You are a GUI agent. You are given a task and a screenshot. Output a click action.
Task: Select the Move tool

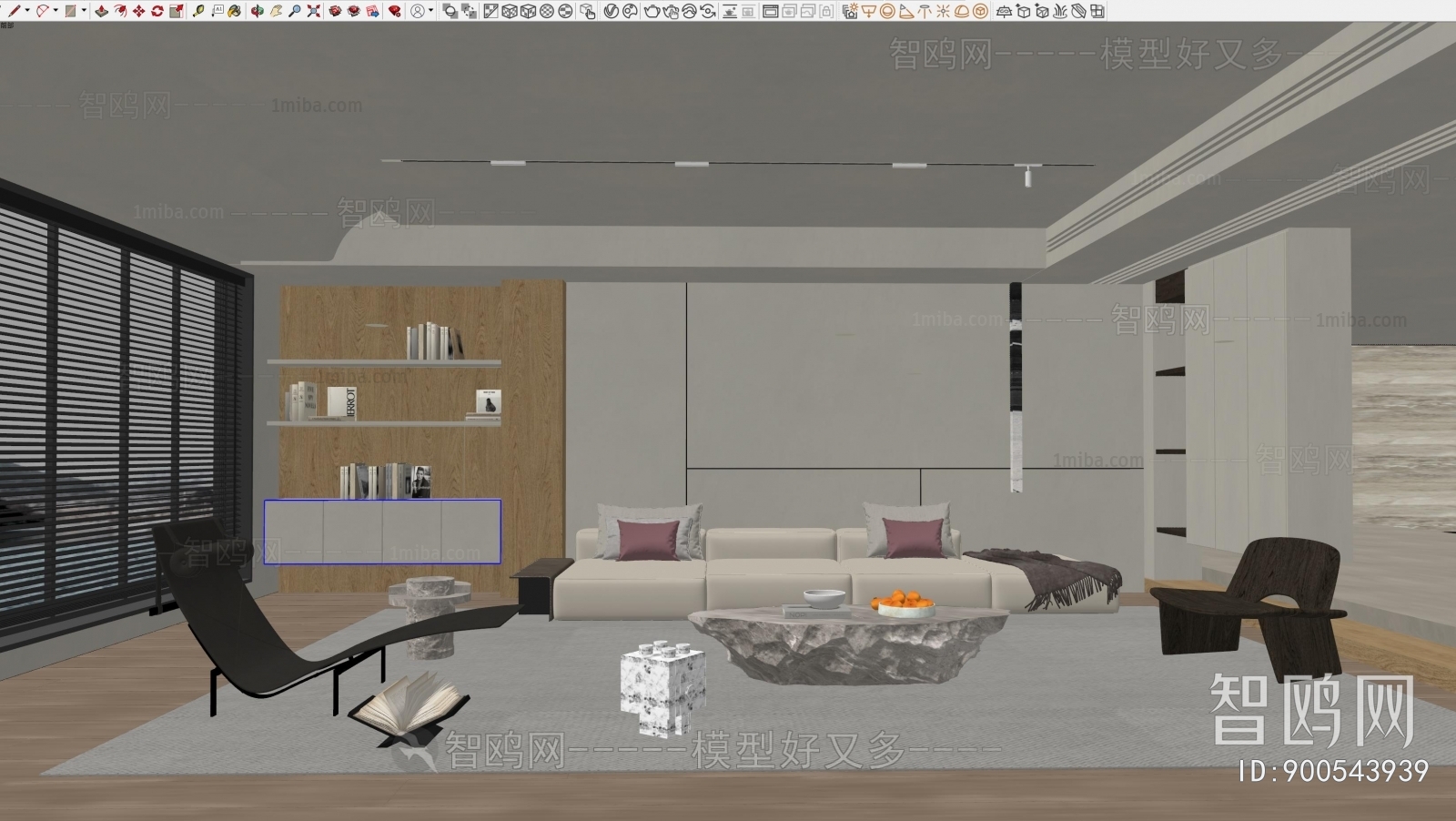click(138, 11)
